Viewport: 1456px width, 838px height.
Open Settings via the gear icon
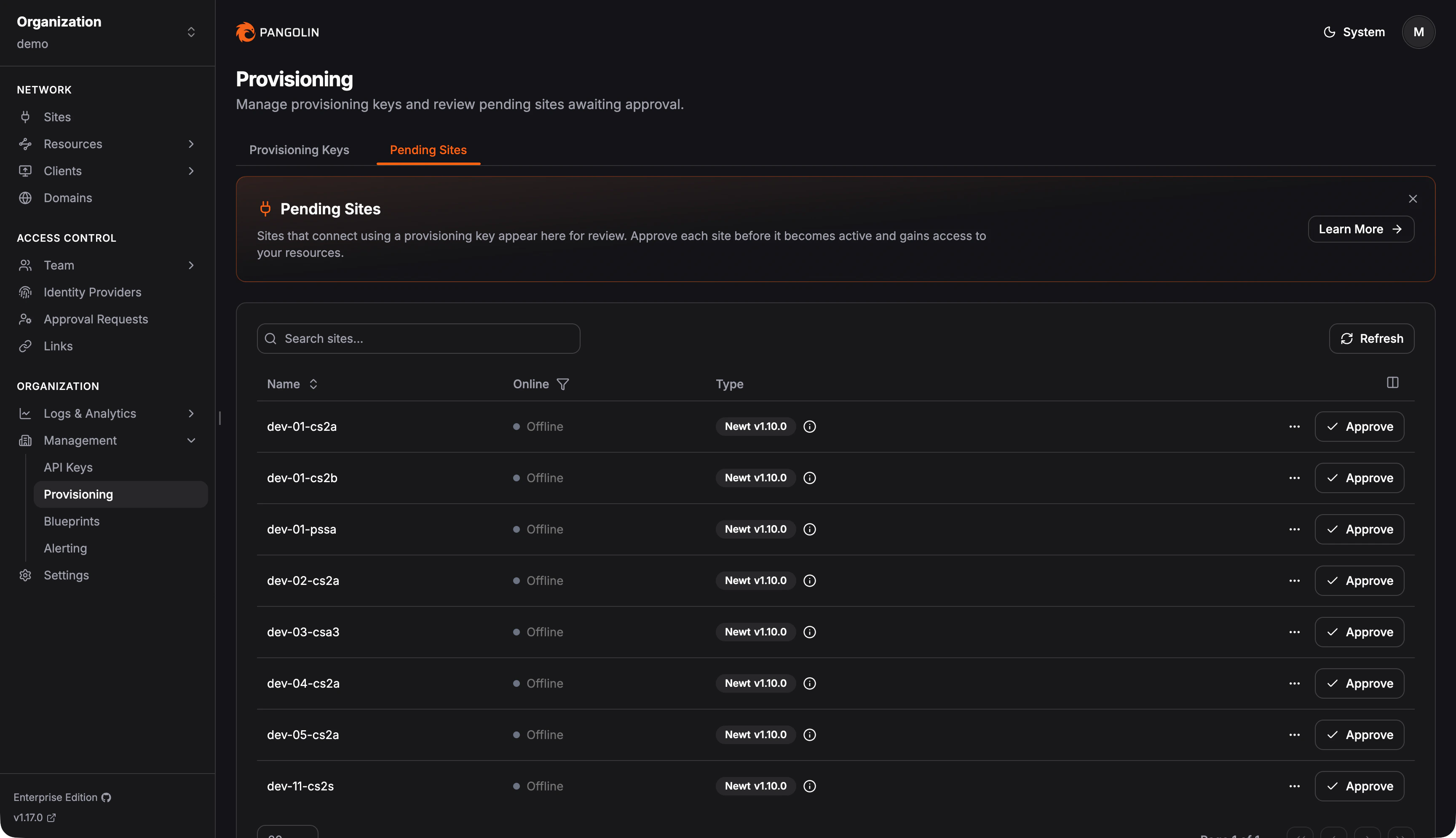coord(25,575)
